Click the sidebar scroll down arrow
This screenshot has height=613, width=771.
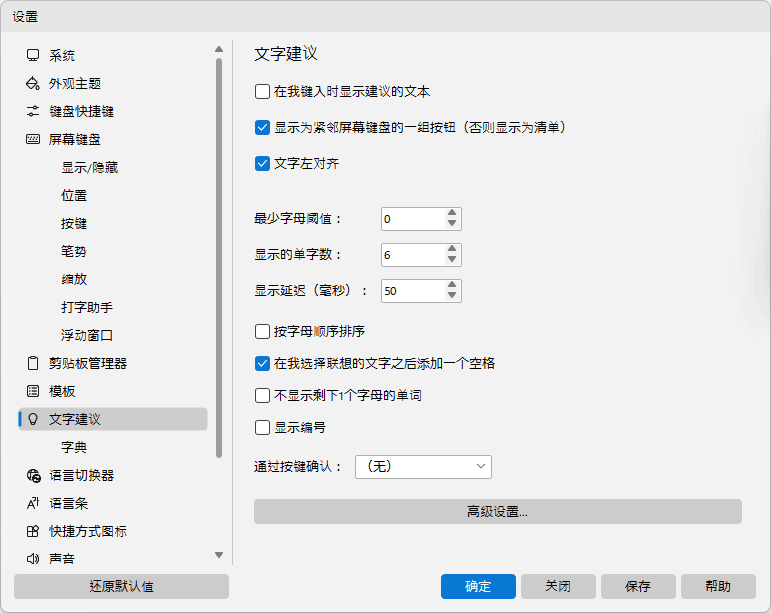point(219,555)
